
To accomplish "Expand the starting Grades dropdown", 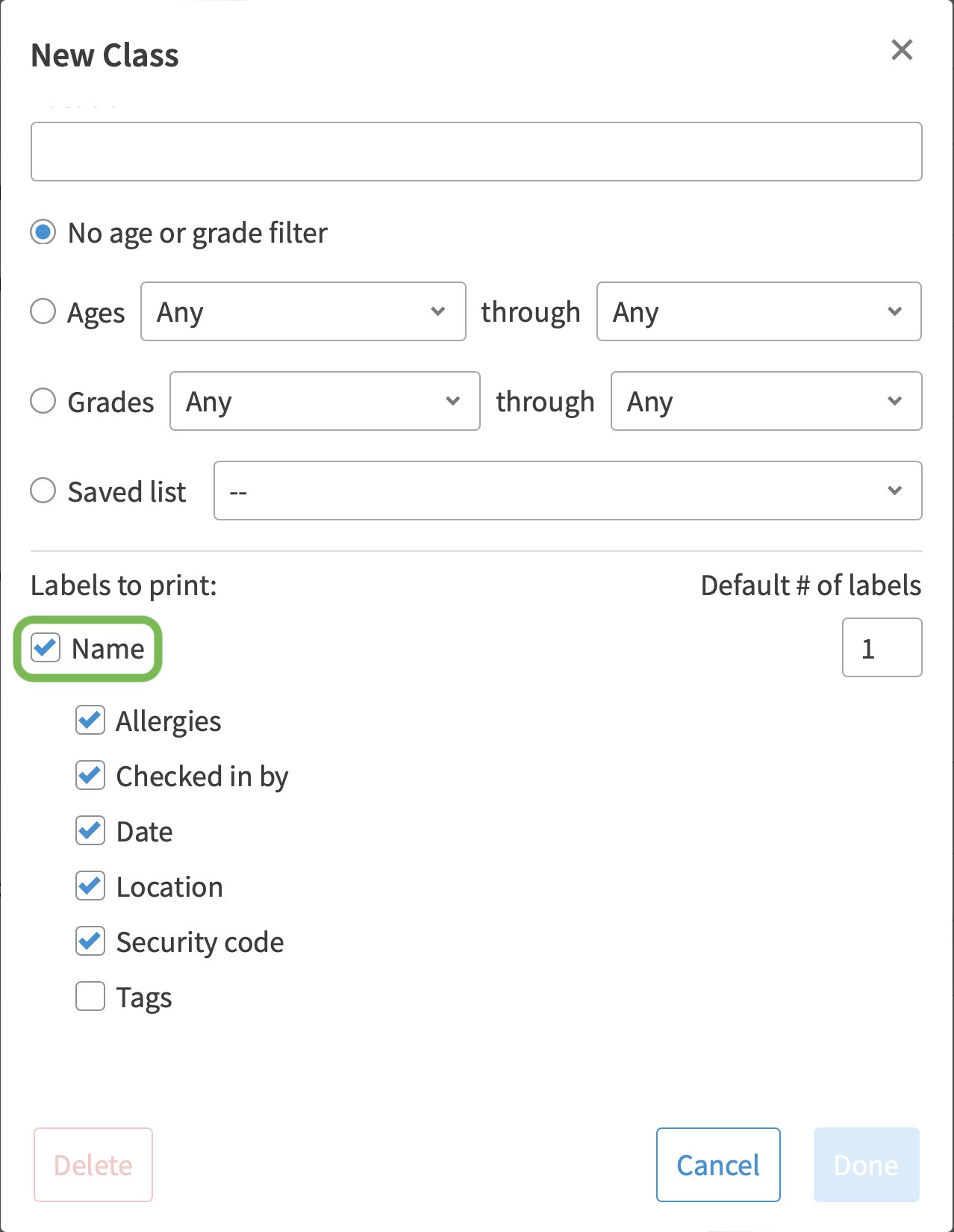I will coord(325,401).
